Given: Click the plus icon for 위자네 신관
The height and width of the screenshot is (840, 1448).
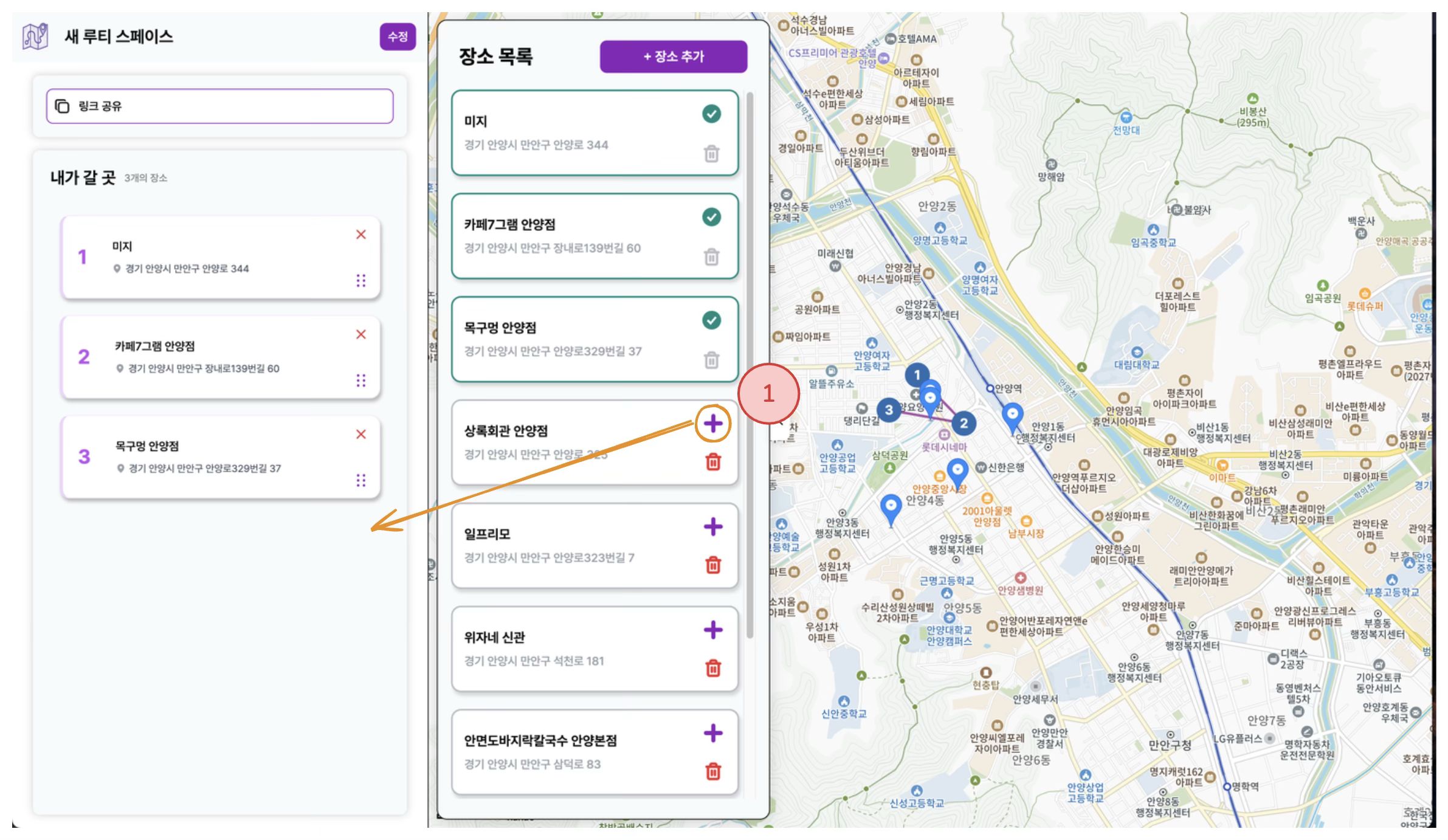Looking at the screenshot, I should (712, 630).
